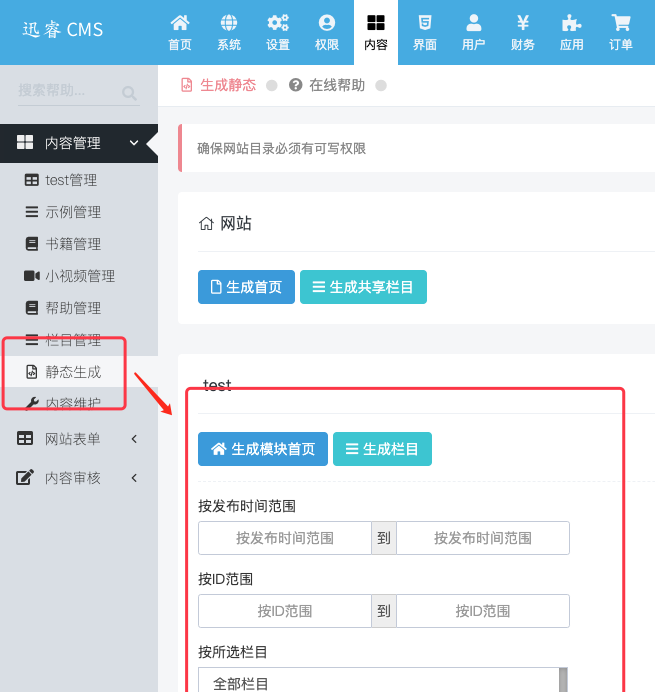
Task: Focus the end 按ID范围 field
Action: pos(483,611)
